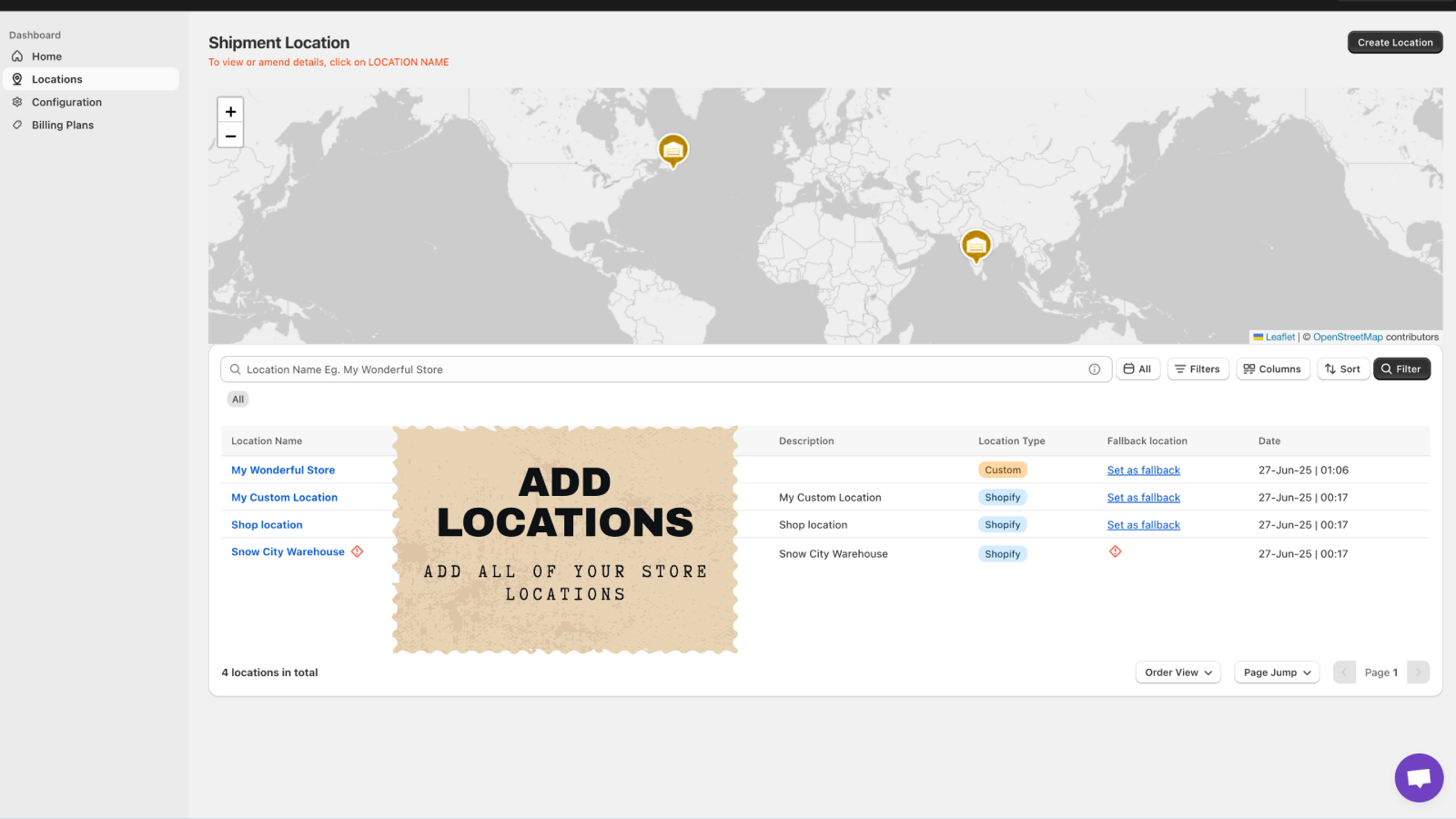Set My Wonderful Store as fallback
1456x819 pixels.
1144,470
